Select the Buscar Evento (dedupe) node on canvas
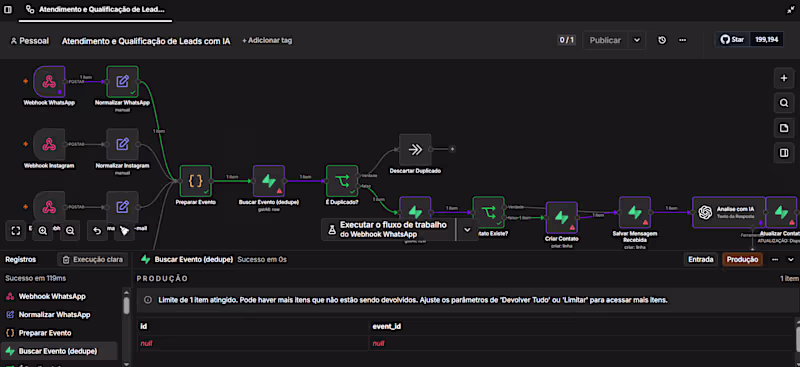800x367 pixels. (x=269, y=181)
